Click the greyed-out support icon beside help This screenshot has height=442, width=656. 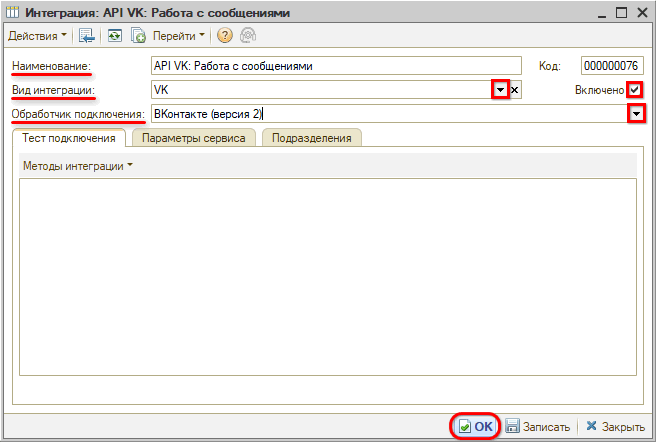[246, 36]
